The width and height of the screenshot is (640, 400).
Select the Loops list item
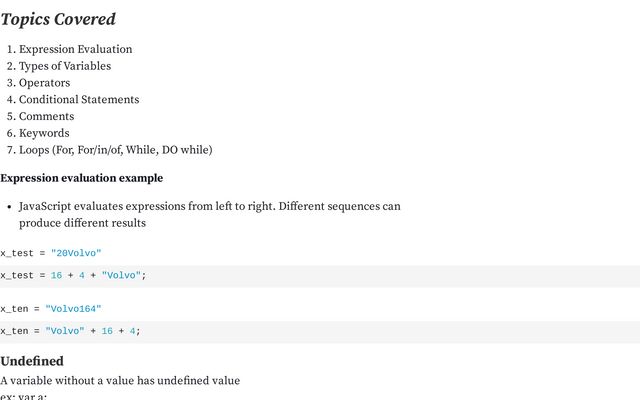click(x=116, y=150)
